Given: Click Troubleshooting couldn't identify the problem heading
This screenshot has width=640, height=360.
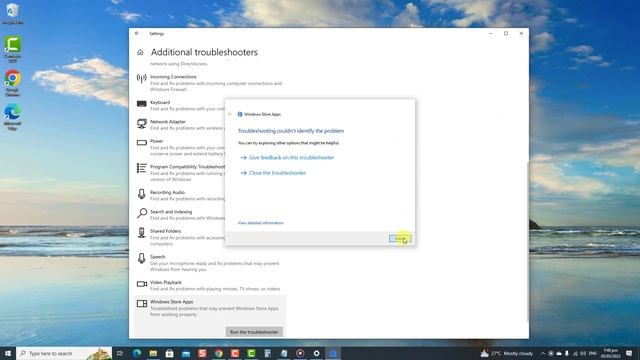Looking at the screenshot, I should tap(291, 131).
